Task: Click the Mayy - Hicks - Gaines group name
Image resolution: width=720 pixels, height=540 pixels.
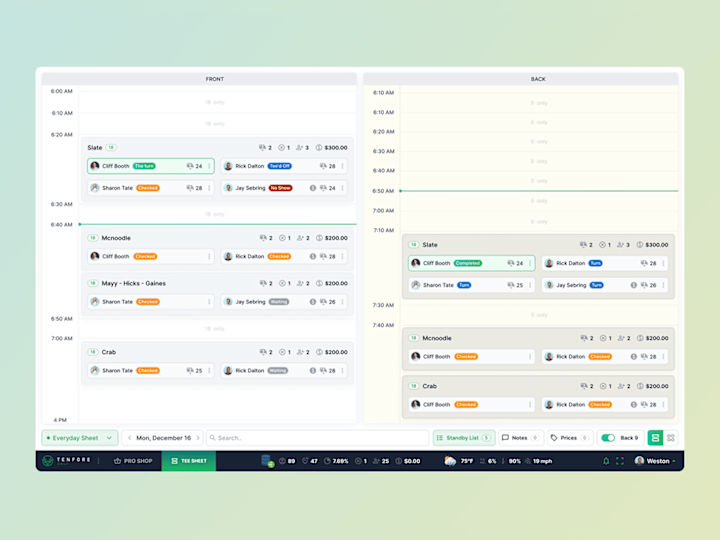Action: pyautogui.click(x=133, y=283)
